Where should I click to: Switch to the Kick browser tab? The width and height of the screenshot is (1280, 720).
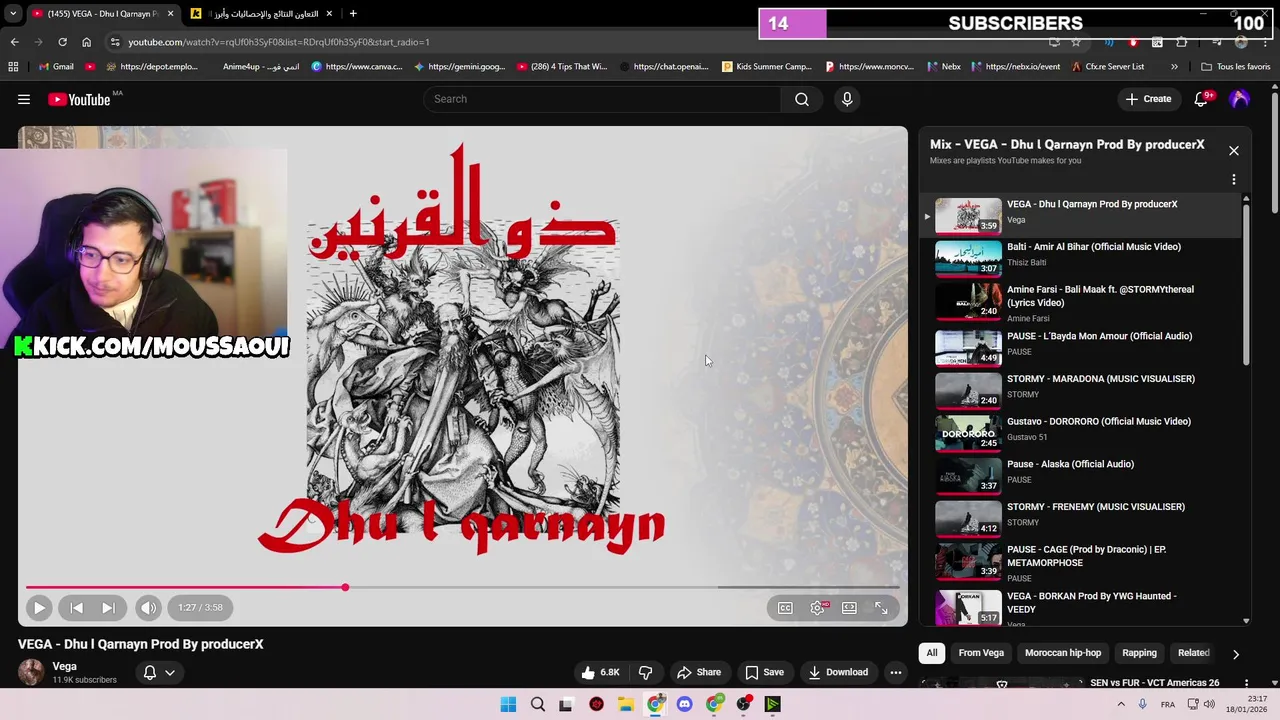pyautogui.click(x=262, y=14)
